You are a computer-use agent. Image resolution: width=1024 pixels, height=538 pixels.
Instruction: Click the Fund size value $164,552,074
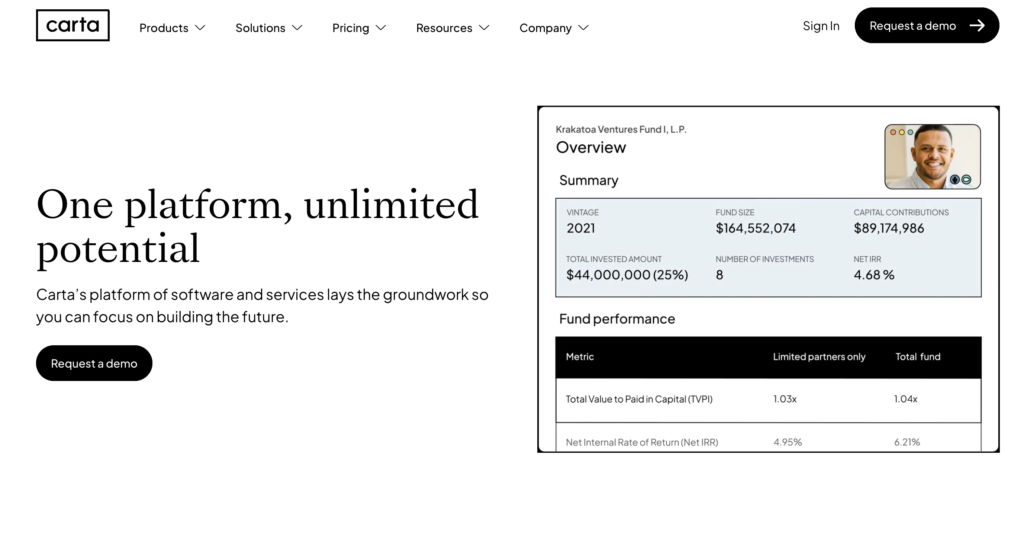point(756,228)
